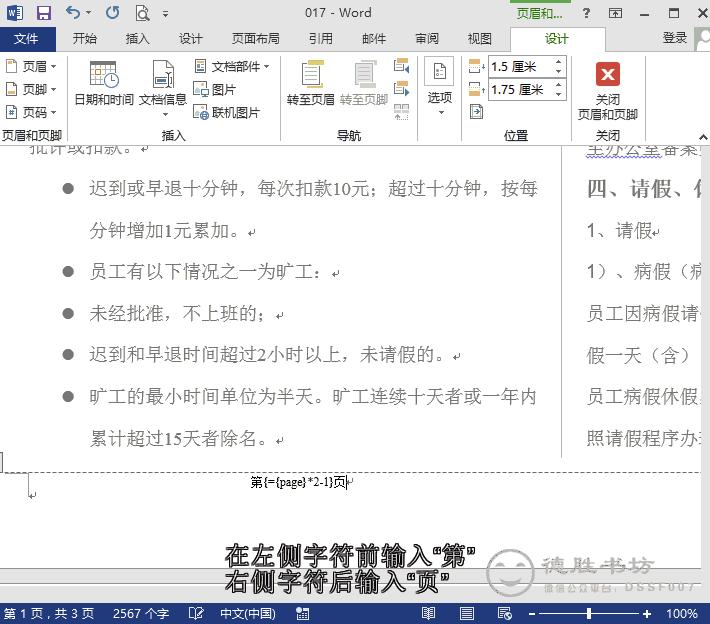Zoom in with the plus button
Image resolution: width=710 pixels, height=624 pixels.
(647, 614)
